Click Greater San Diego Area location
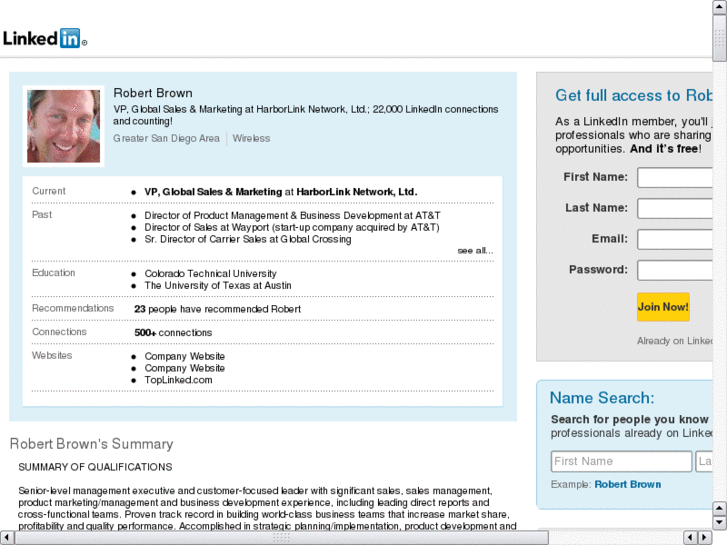This screenshot has height=545, width=727. tap(166, 138)
